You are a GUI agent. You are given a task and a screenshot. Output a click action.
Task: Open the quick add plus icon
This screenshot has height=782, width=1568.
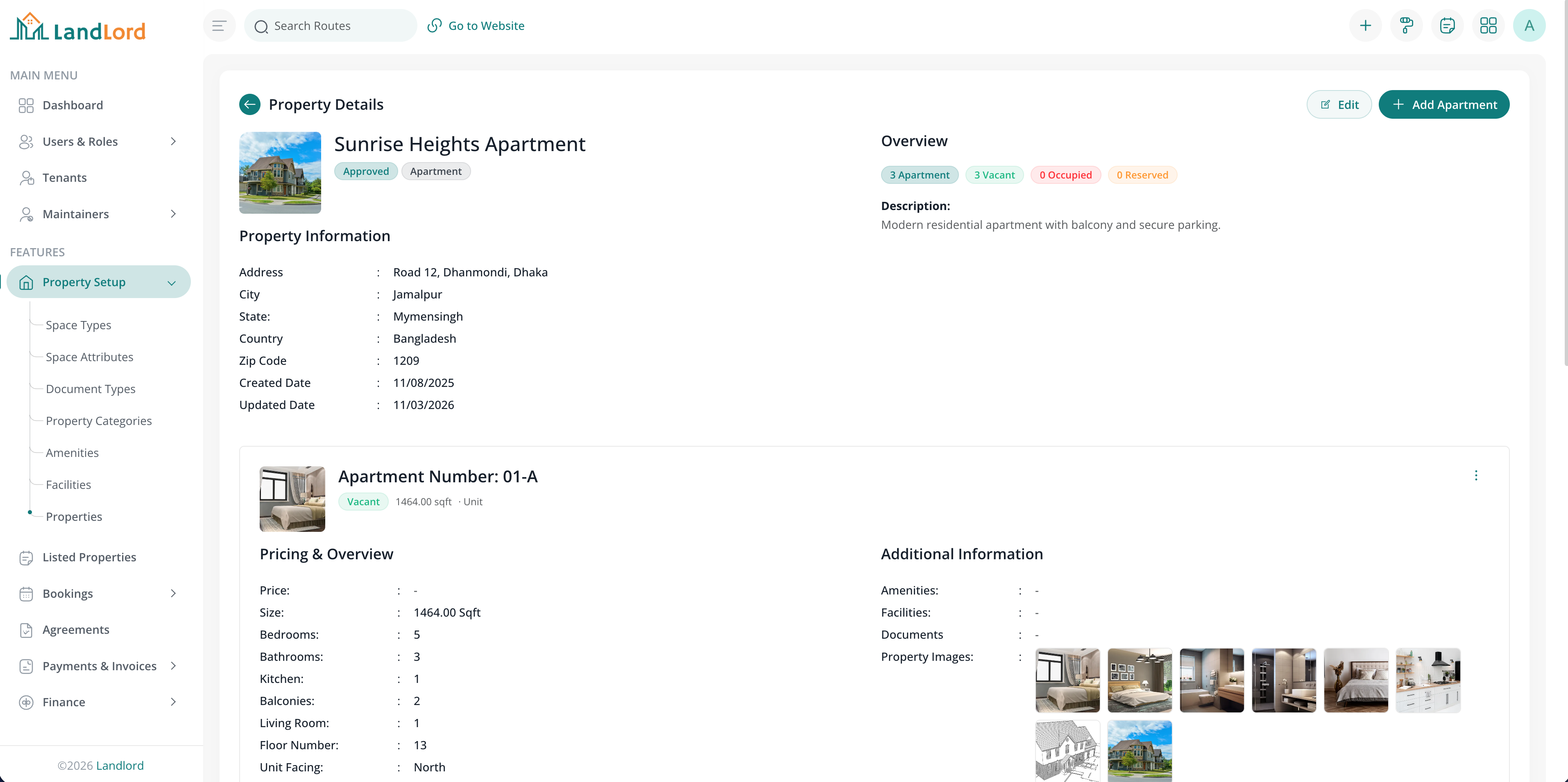click(x=1365, y=25)
